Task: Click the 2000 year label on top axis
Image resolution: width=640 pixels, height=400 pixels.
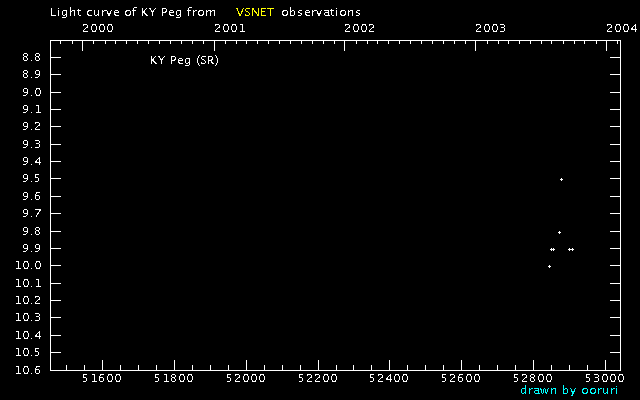Action: tap(98, 28)
